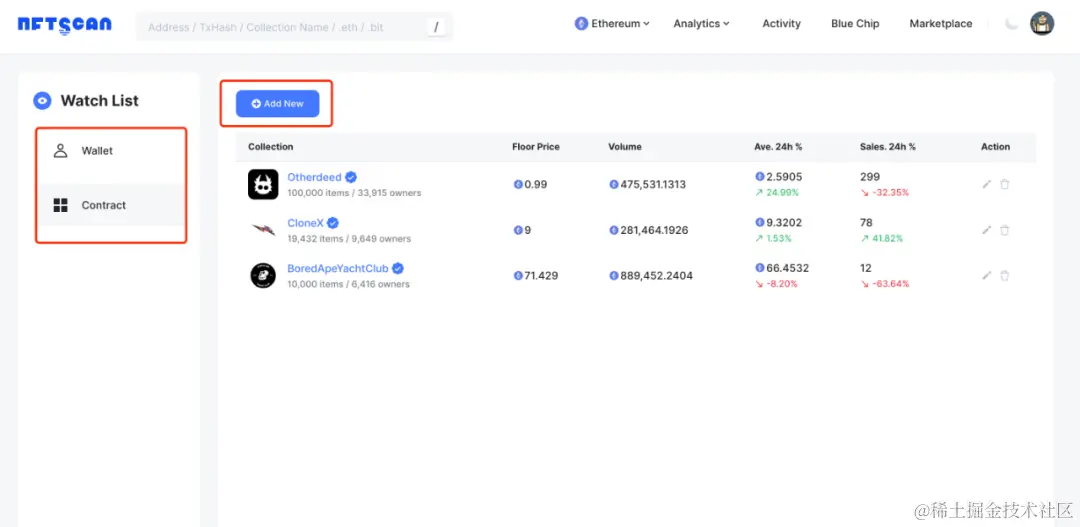The width and height of the screenshot is (1080, 527).
Task: Click the Contract grid icon
Action: click(x=61, y=205)
